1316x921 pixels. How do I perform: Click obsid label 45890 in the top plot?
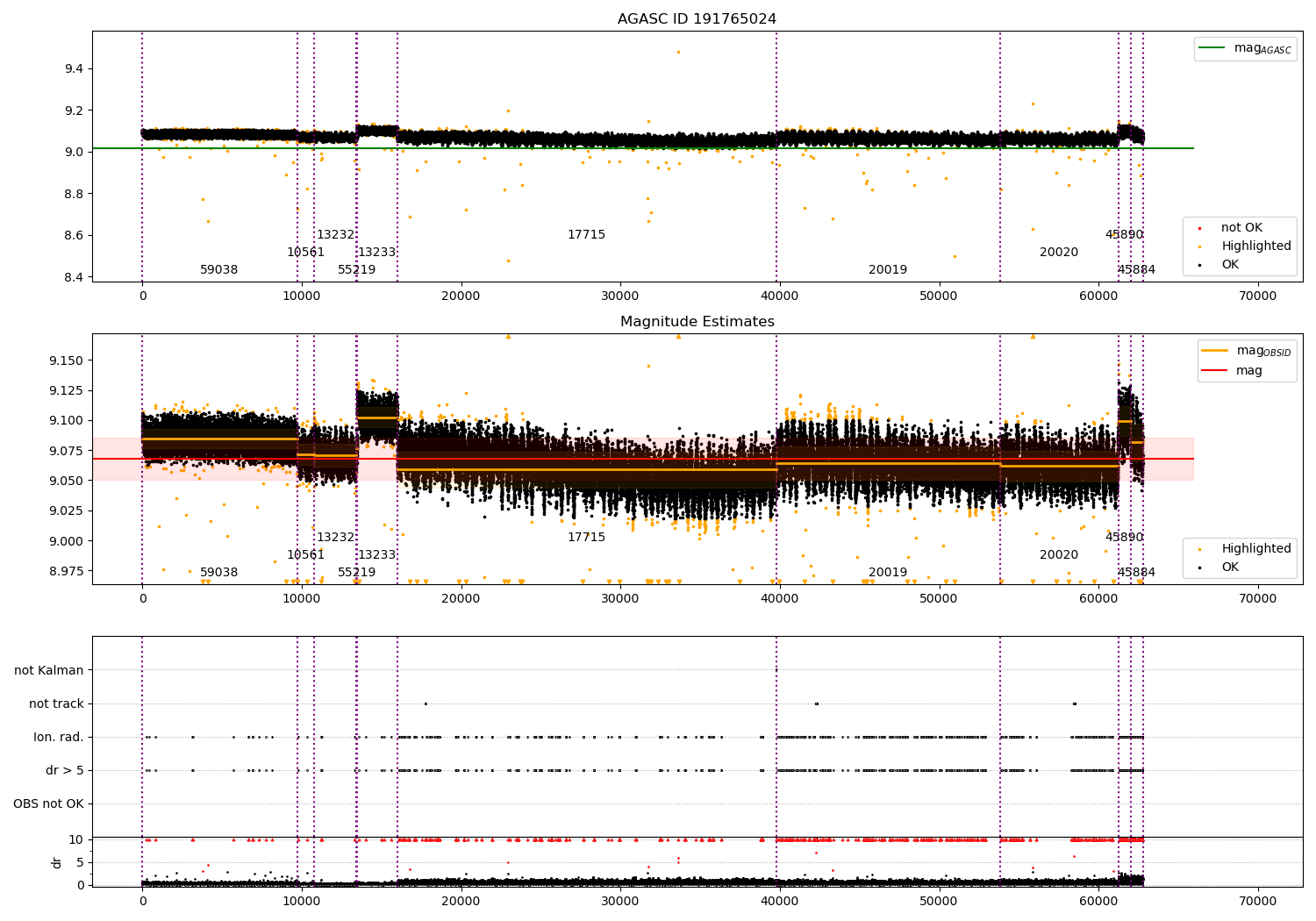(1124, 235)
